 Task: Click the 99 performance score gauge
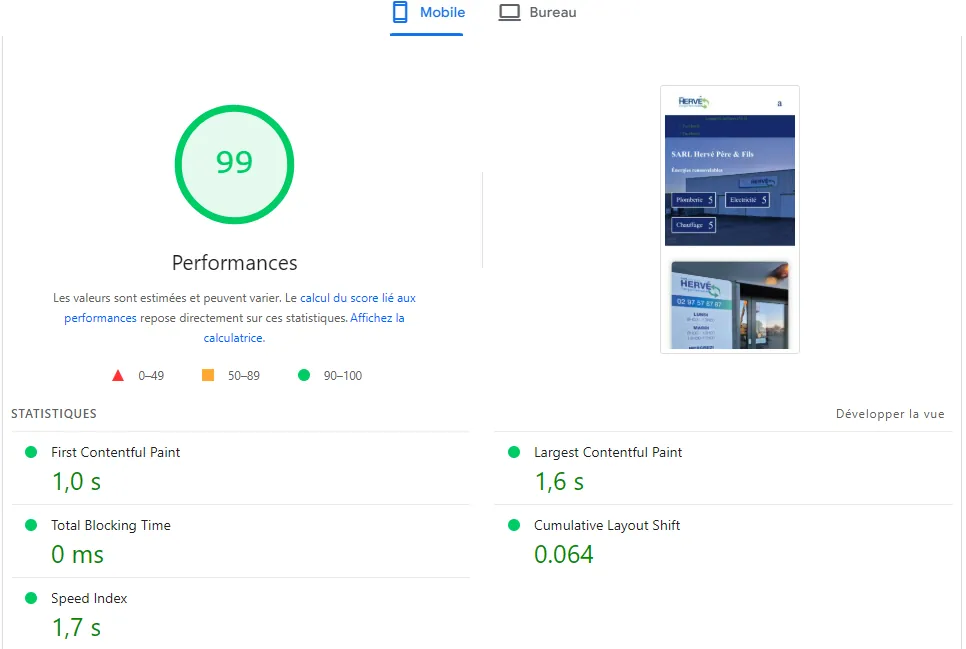pos(234,164)
